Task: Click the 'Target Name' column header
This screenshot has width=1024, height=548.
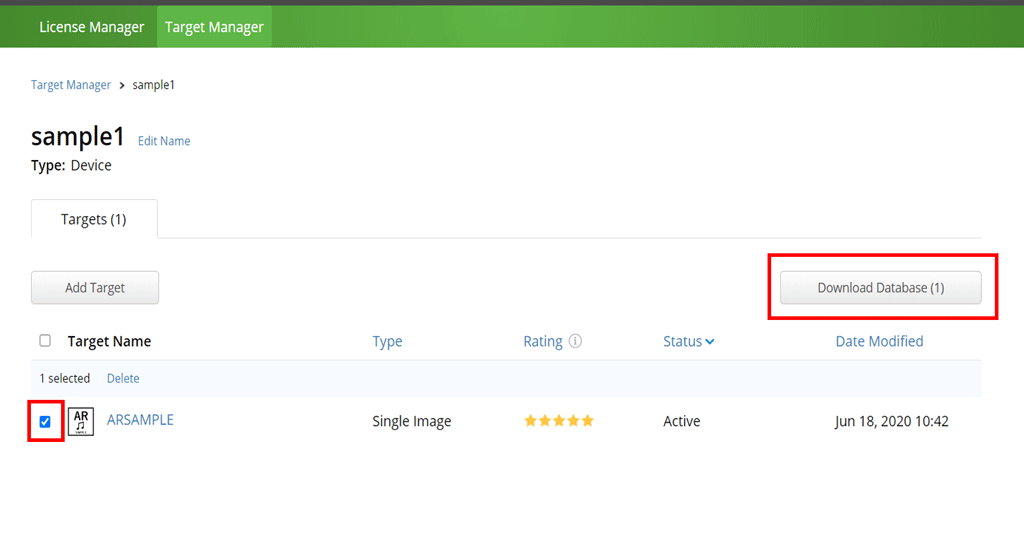Action: [109, 342]
